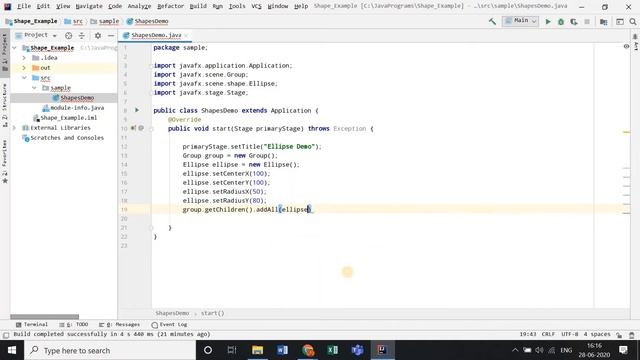Show hidden system tray icons chevron
Image resolution: width=640 pixels, height=360 pixels.
[515, 350]
